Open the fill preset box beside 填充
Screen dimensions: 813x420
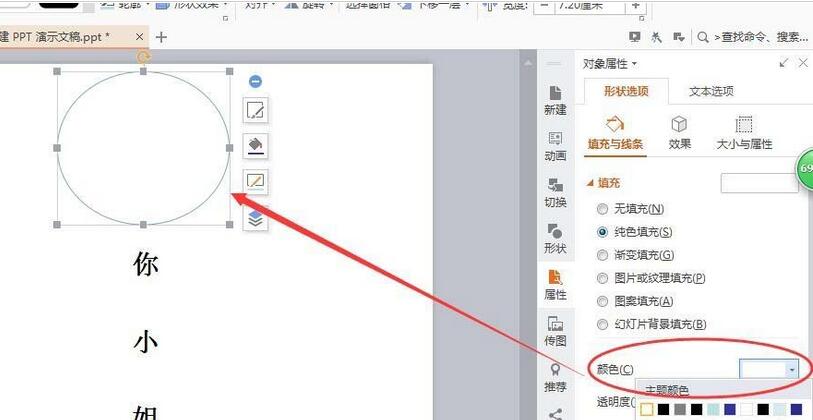click(x=759, y=183)
